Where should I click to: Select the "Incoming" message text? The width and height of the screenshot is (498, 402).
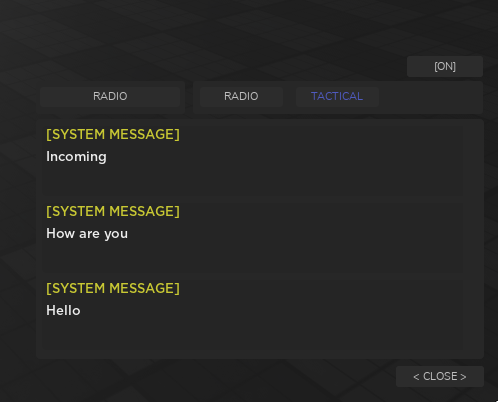76,157
